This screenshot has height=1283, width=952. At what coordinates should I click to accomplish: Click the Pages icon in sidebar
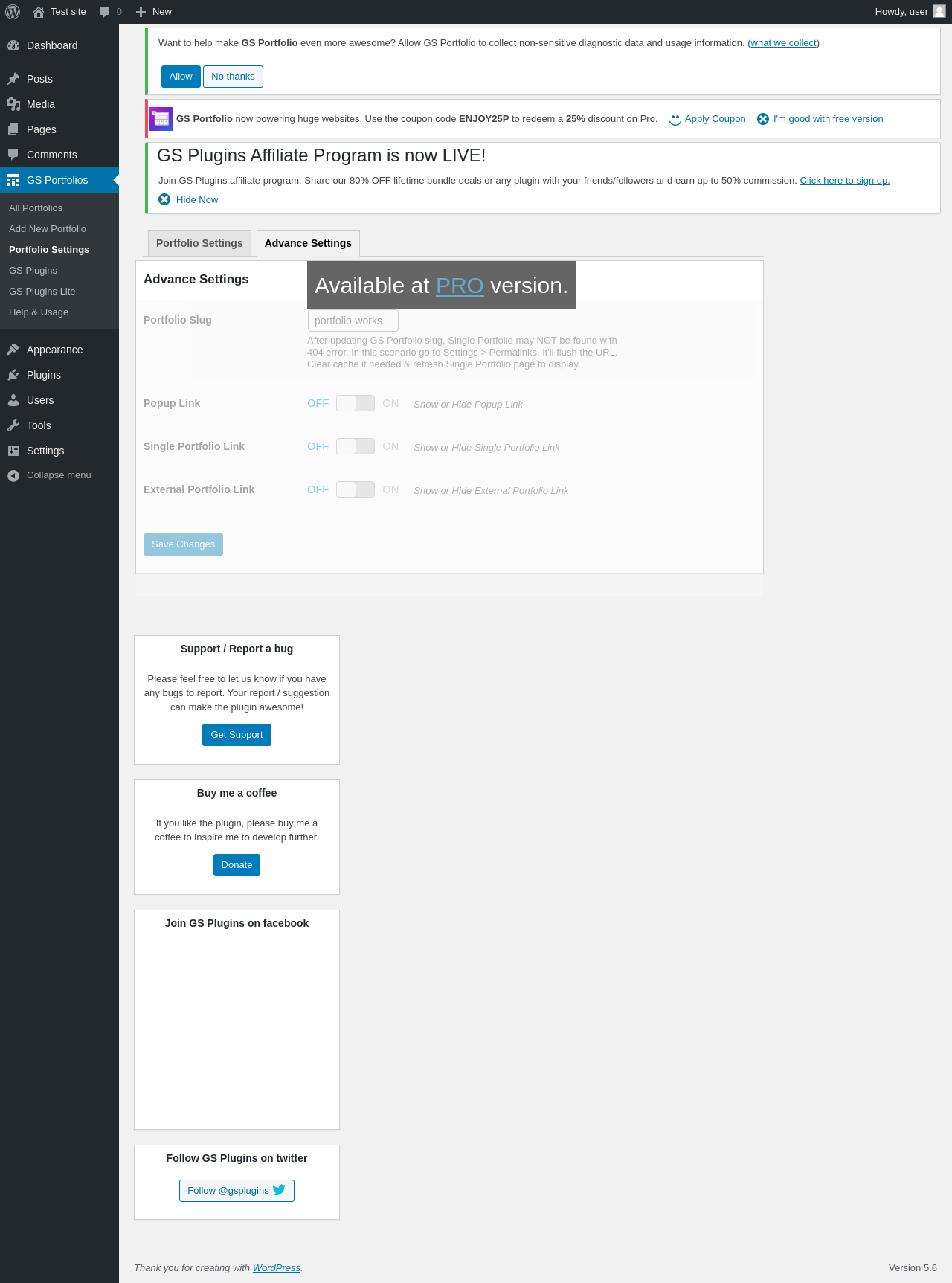click(x=13, y=129)
